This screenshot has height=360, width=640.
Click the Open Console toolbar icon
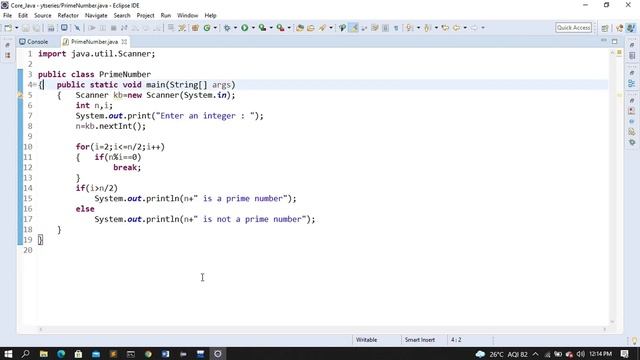click(x=64, y=28)
